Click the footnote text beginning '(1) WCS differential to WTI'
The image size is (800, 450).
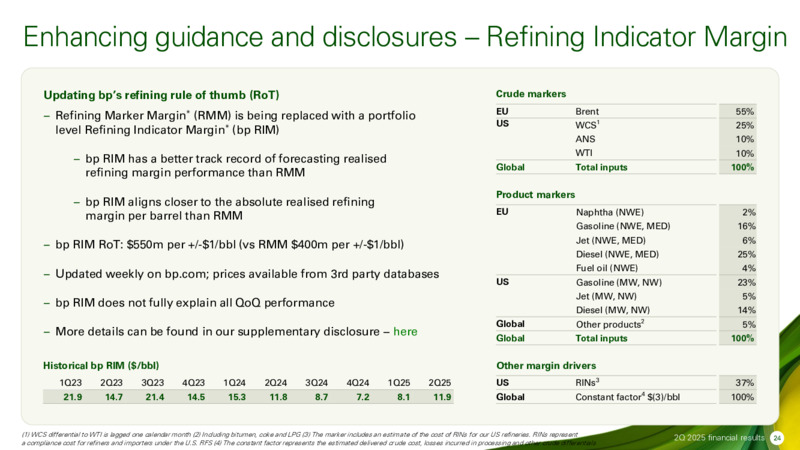(308, 439)
